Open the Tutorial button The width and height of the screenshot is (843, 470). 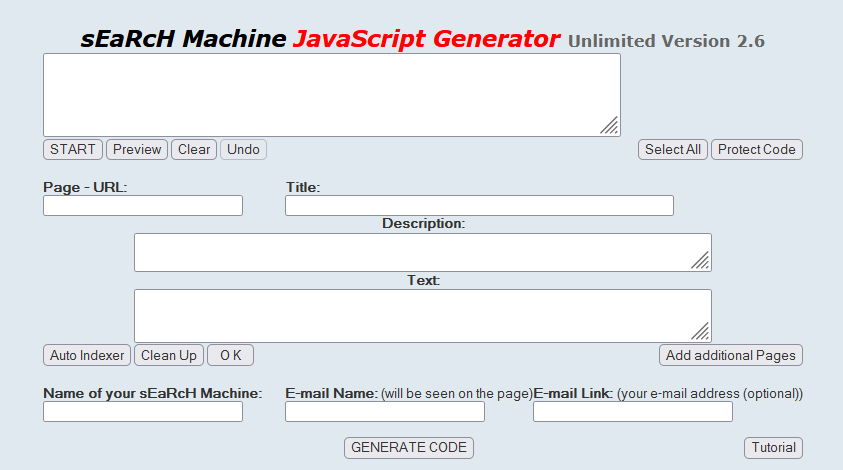click(x=773, y=448)
